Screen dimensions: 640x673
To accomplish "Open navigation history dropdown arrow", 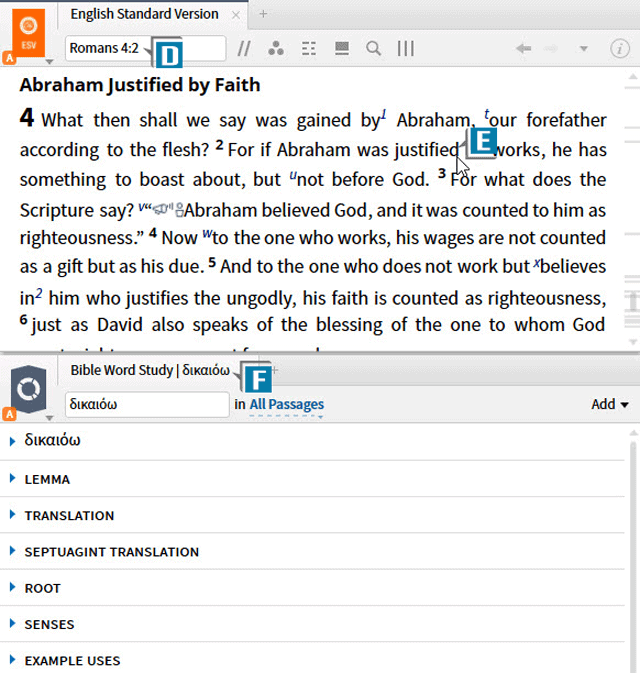I will tap(583, 49).
